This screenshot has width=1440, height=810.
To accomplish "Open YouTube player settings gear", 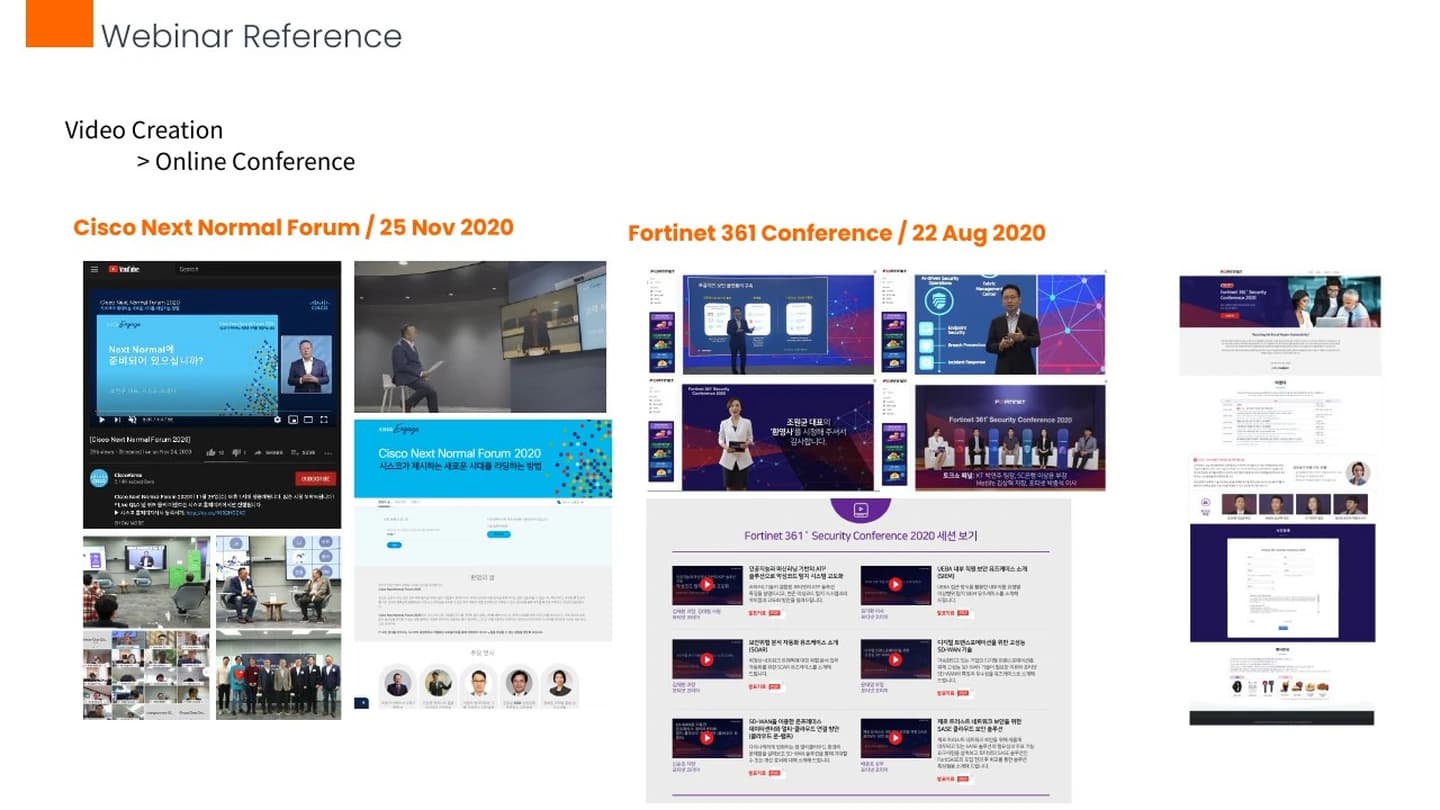I will point(277,420).
